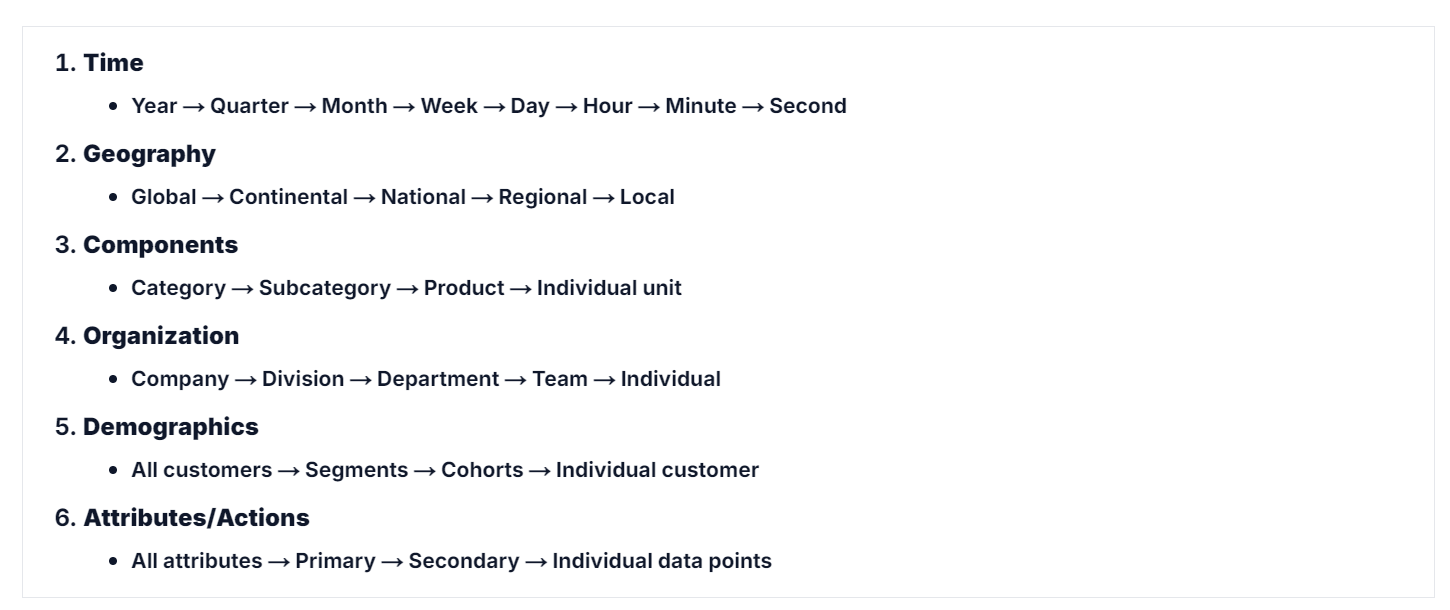Click the text Individual data points
The height and width of the screenshot is (610, 1450).
662,561
